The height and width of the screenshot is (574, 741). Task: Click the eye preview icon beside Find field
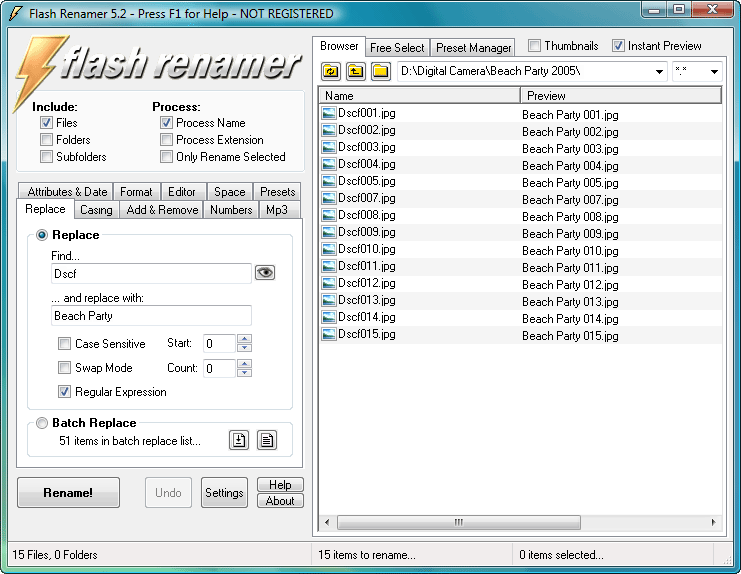pyautogui.click(x=265, y=272)
